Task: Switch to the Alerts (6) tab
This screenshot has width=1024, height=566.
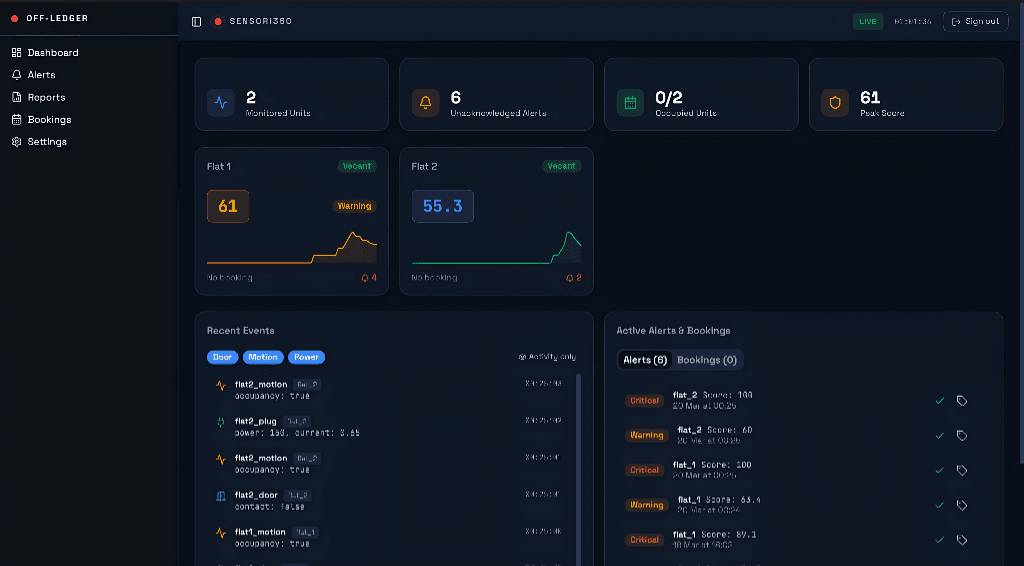Action: click(x=645, y=360)
